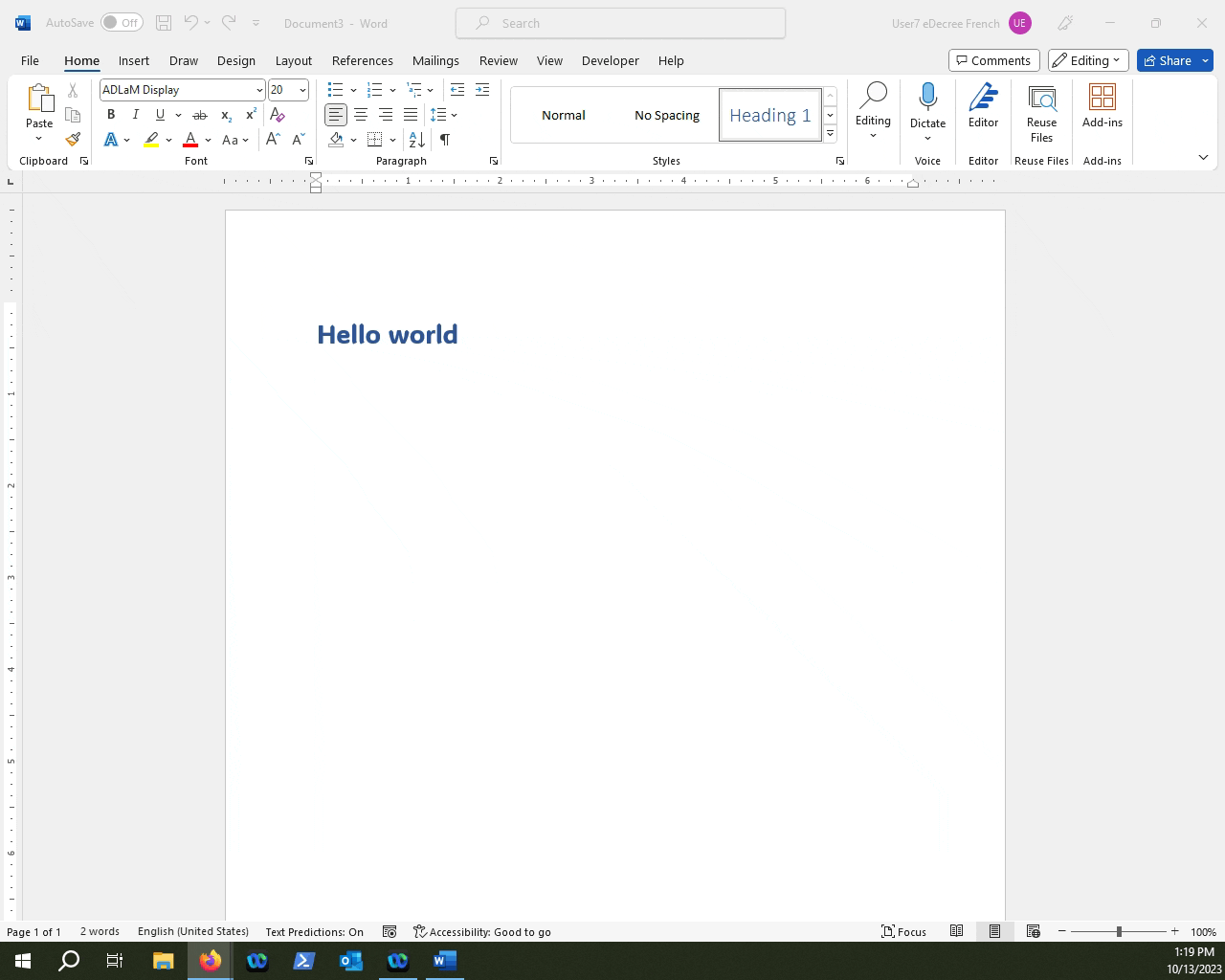The width and height of the screenshot is (1225, 980).
Task: Toggle bold formatting
Action: pos(111,114)
